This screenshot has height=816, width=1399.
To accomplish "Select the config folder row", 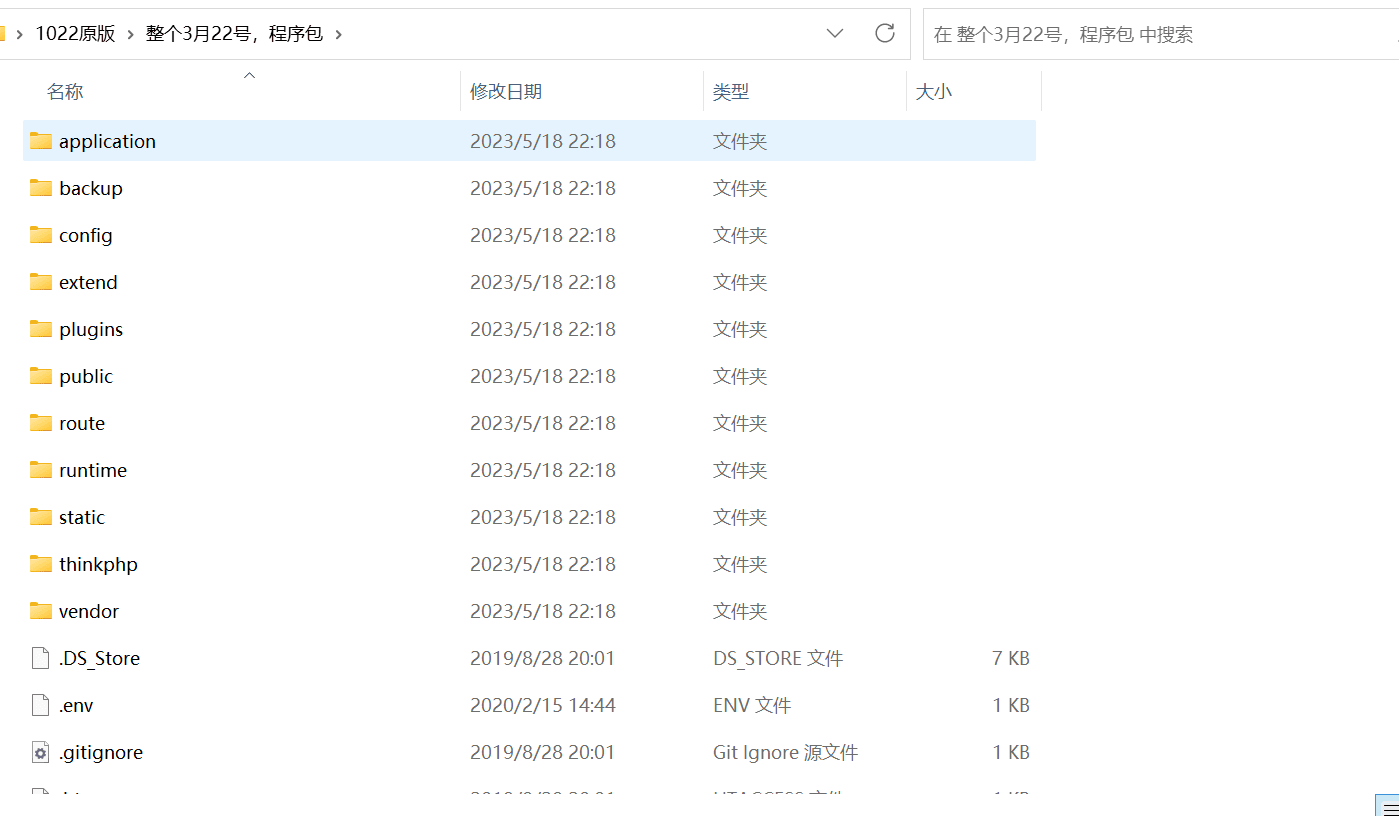I will 300,235.
